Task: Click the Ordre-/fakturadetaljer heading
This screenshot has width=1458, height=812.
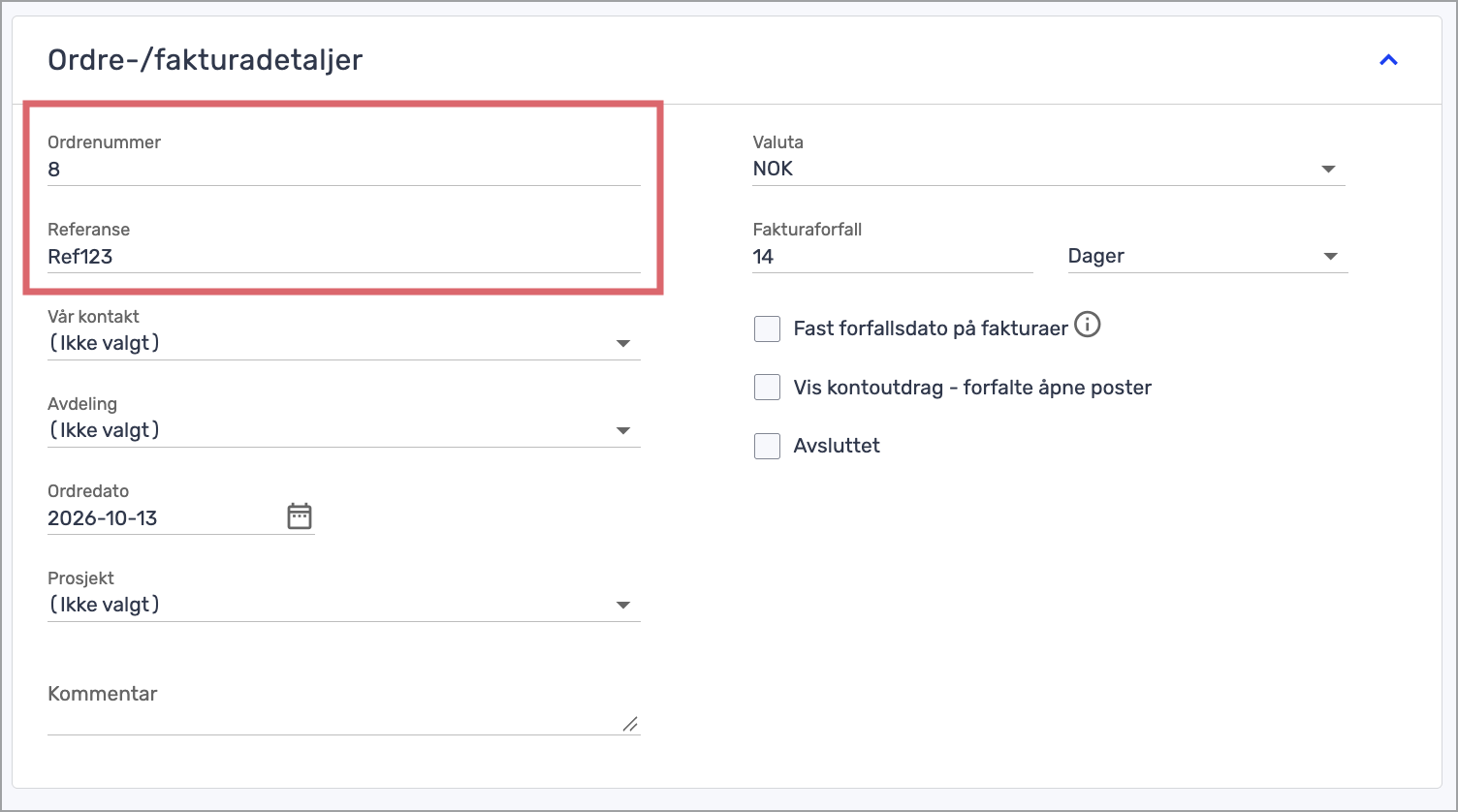Action: (206, 60)
